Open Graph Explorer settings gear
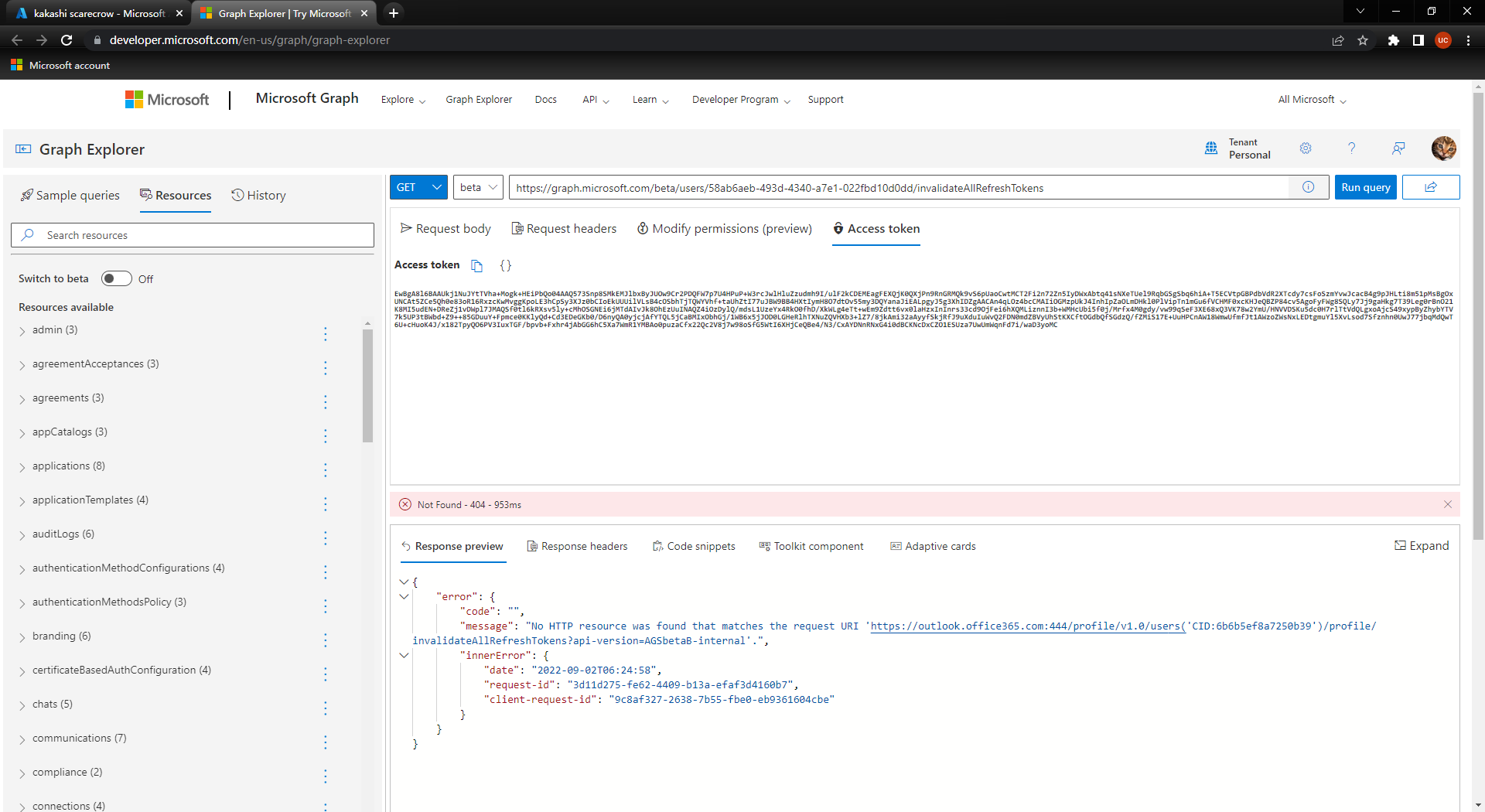Screen dimensions: 1485x812 pos(1306,148)
